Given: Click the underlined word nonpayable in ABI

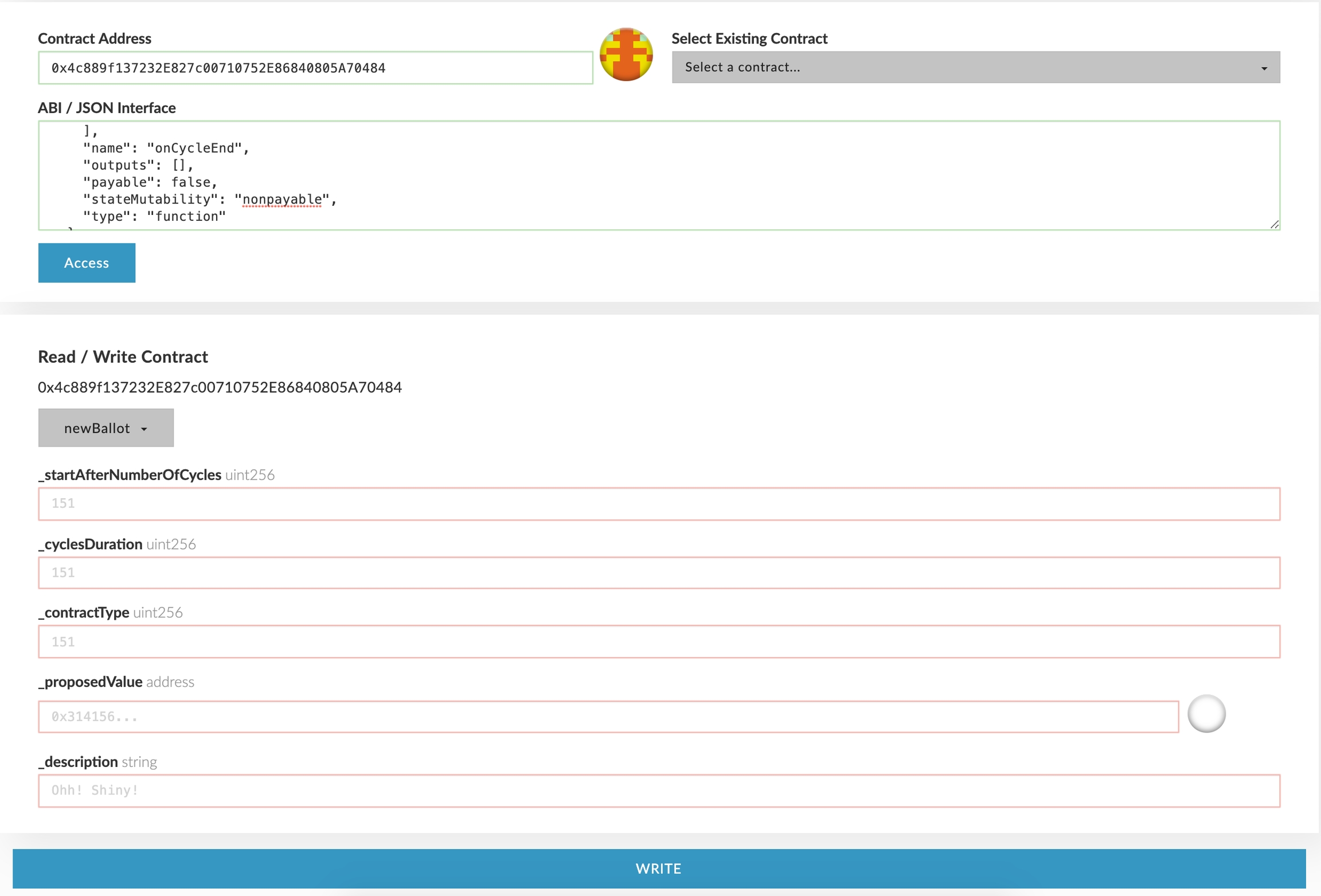Looking at the screenshot, I should [282, 199].
